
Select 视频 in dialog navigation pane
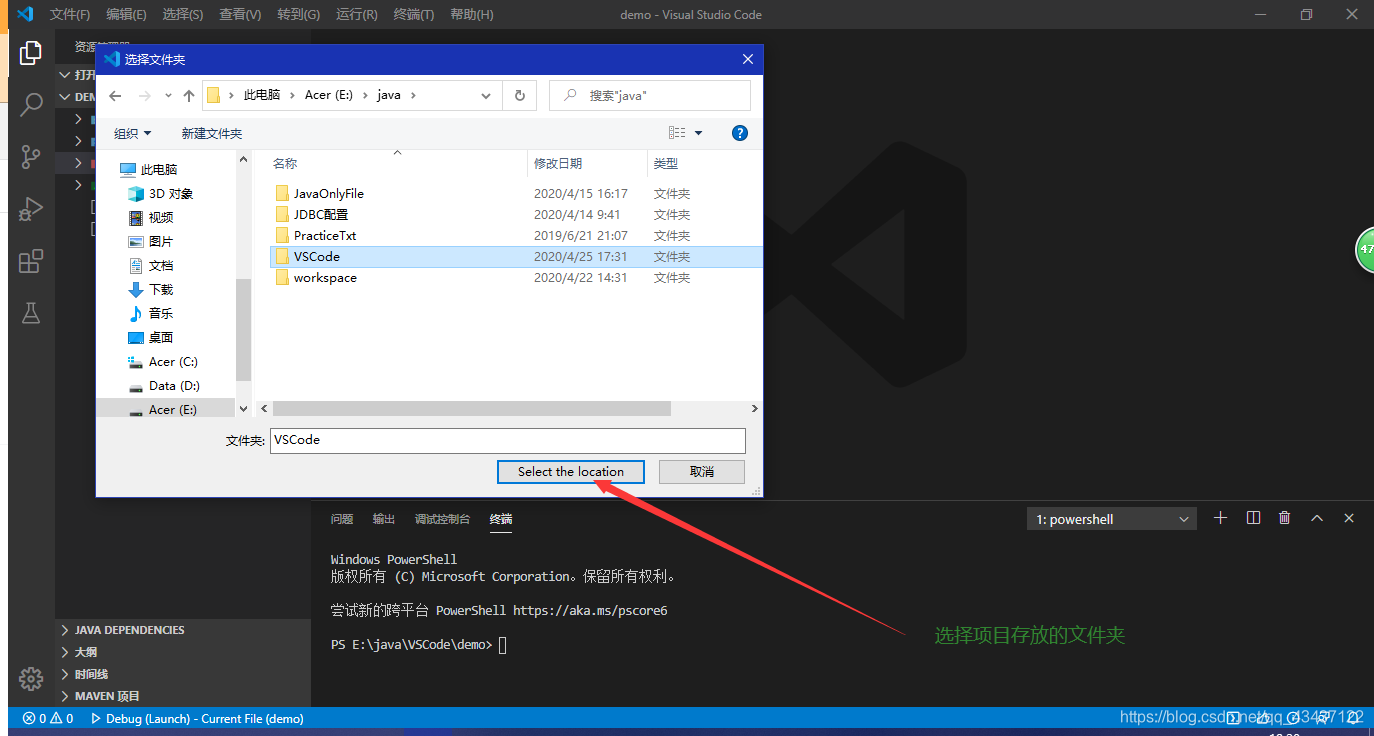pyautogui.click(x=151, y=217)
